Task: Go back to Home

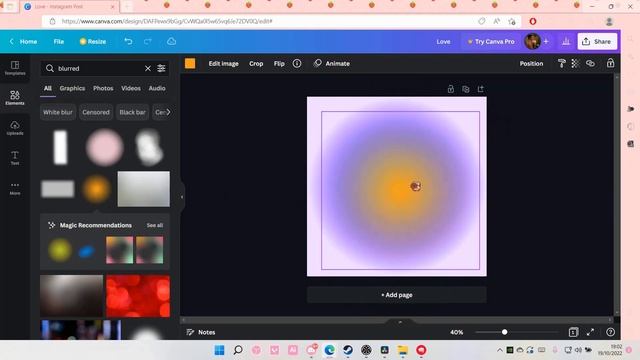Action: pyautogui.click(x=24, y=41)
